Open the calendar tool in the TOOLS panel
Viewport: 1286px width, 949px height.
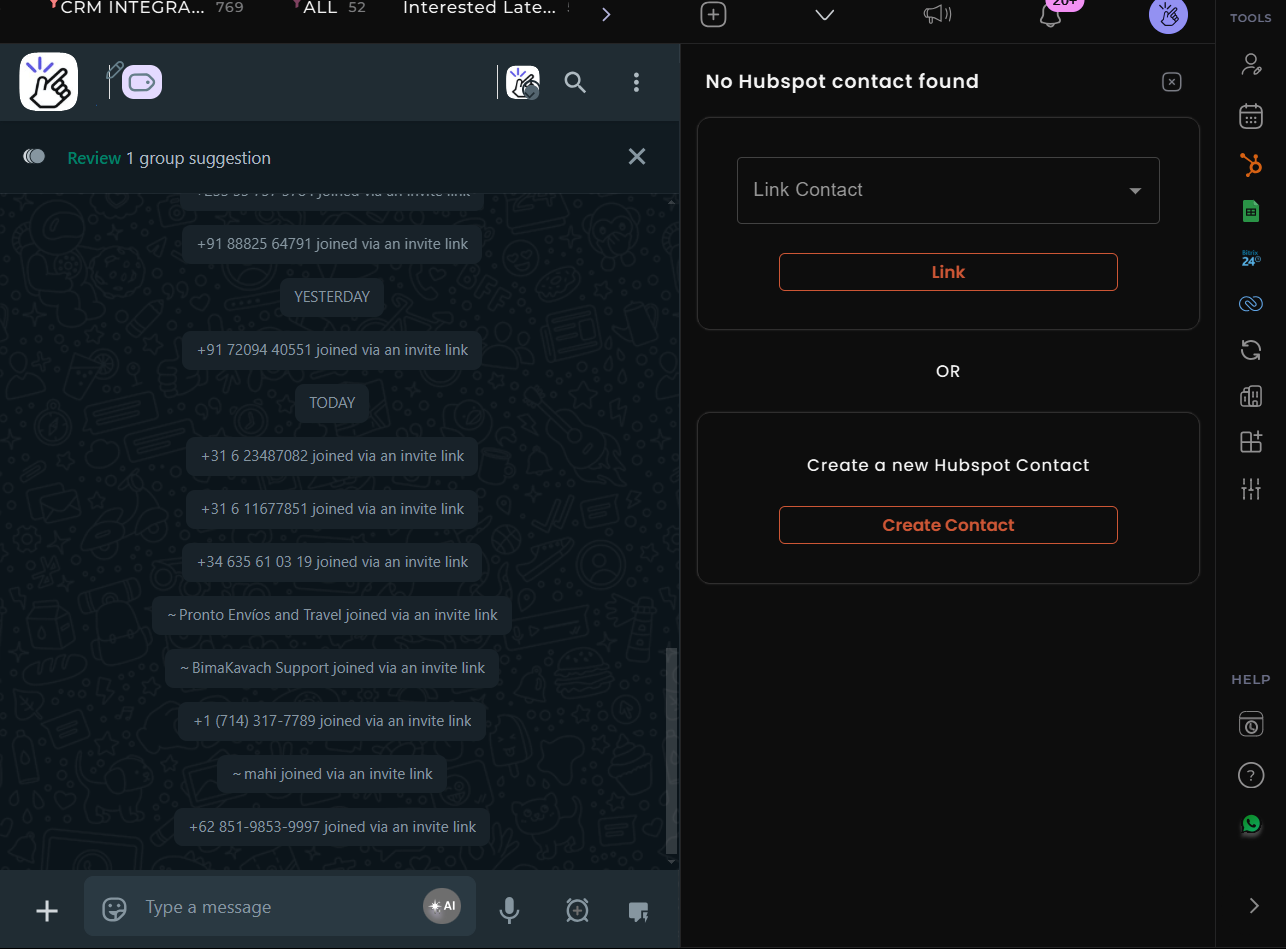[1251, 116]
